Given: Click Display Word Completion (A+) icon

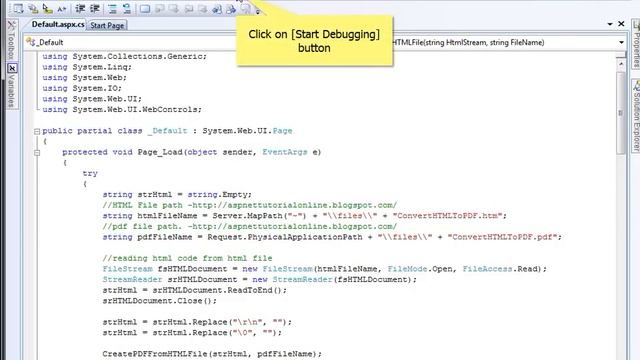Looking at the screenshot, I should click(62, 9).
